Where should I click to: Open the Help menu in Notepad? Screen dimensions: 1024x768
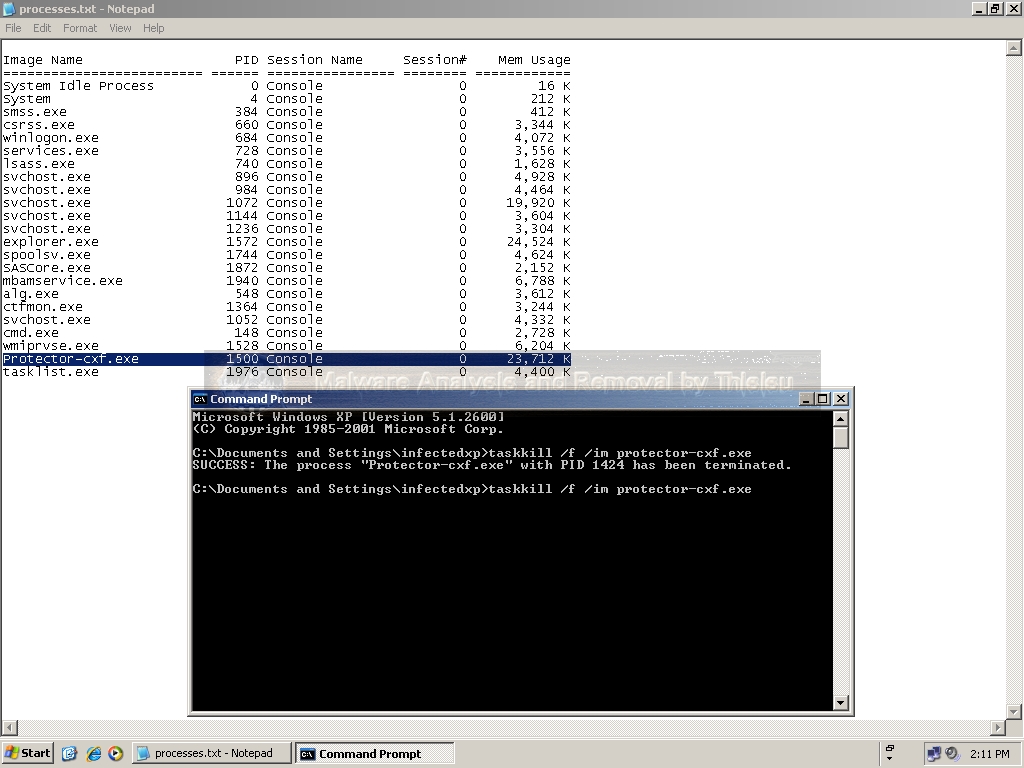click(153, 28)
